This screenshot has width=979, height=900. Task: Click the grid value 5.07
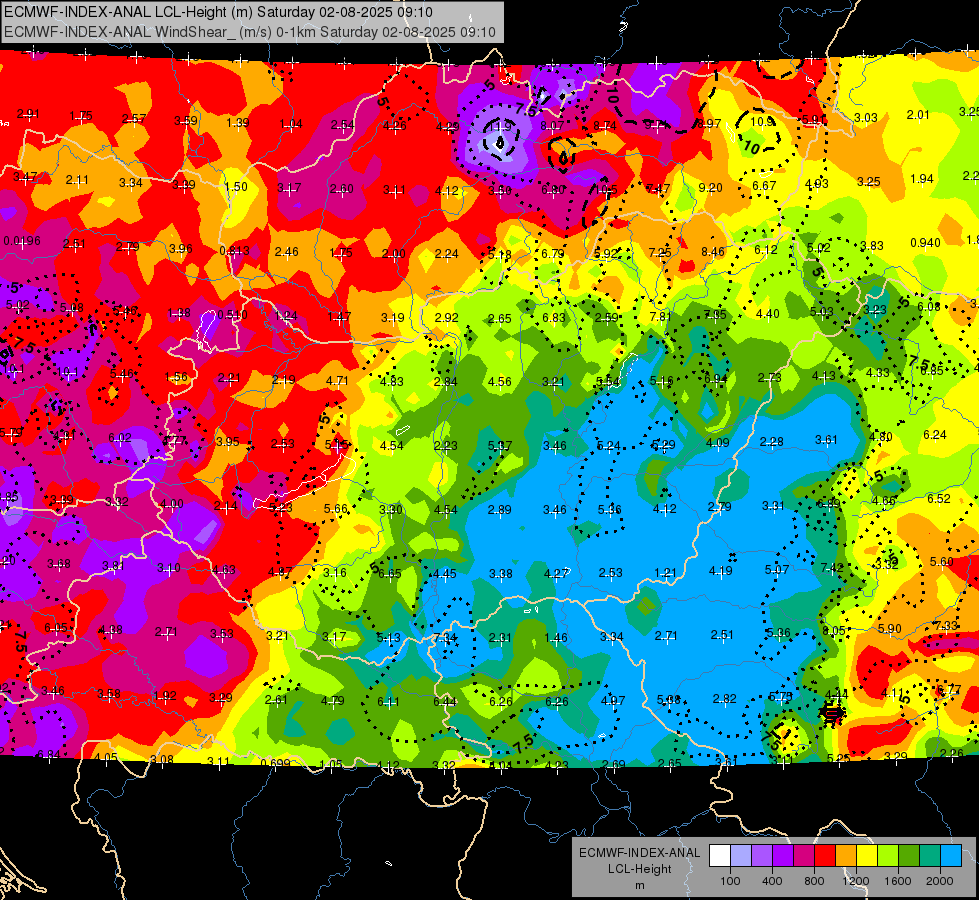coord(777,570)
